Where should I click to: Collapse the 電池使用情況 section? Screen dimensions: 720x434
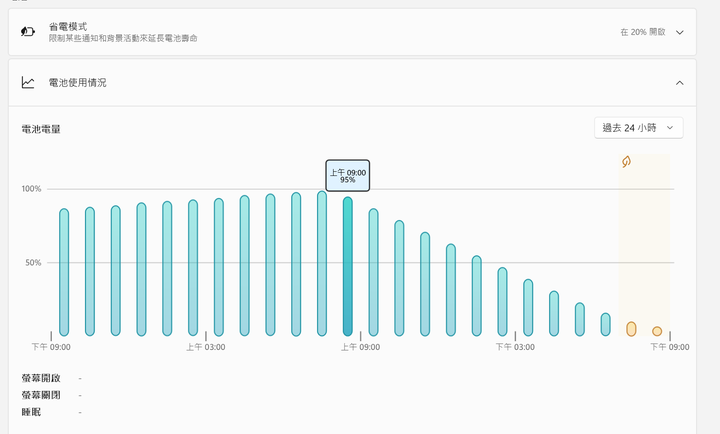tap(680, 83)
